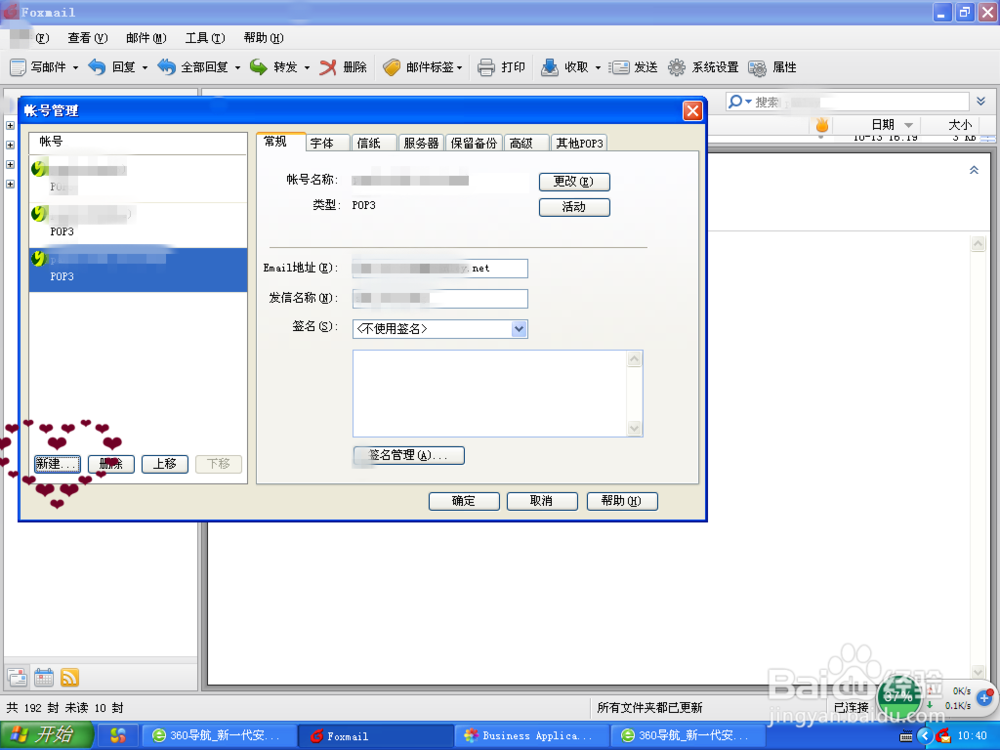
Task: Click the 新建 new account button
Action: click(x=56, y=463)
